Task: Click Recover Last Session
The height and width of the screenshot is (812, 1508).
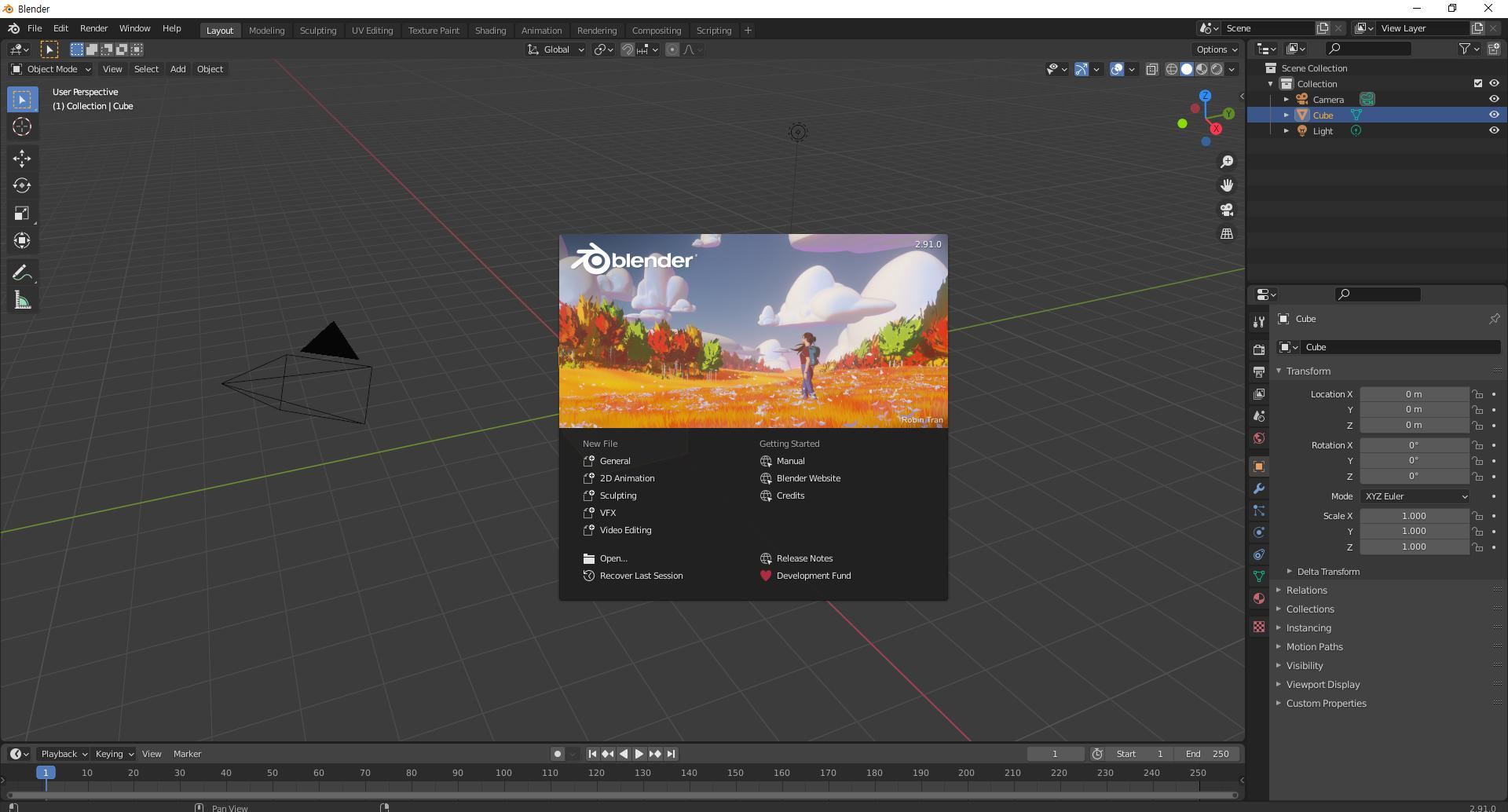Action: (633, 576)
